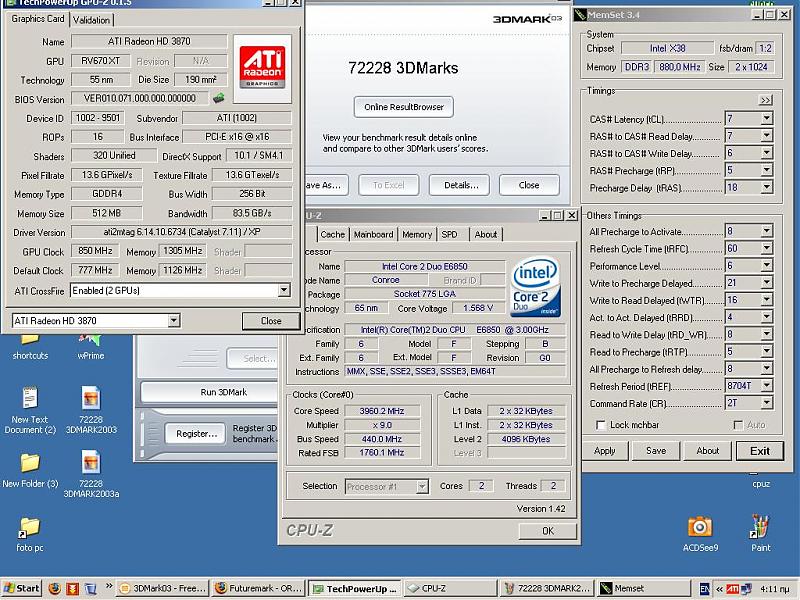Screen dimensions: 800x600
Task: Click the taskbar clock showing 4:11
Action: tap(774, 589)
